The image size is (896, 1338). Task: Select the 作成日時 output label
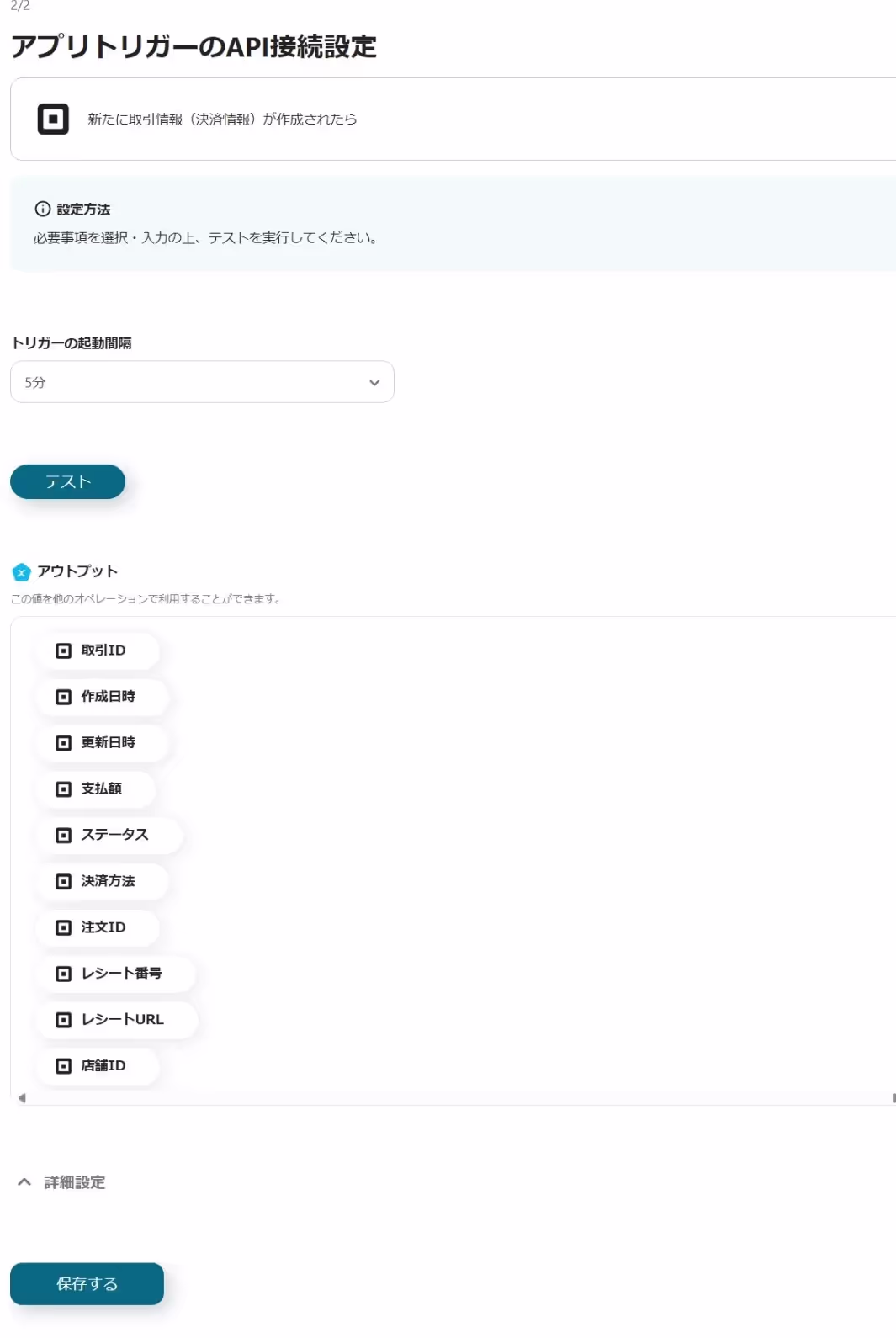tap(108, 697)
